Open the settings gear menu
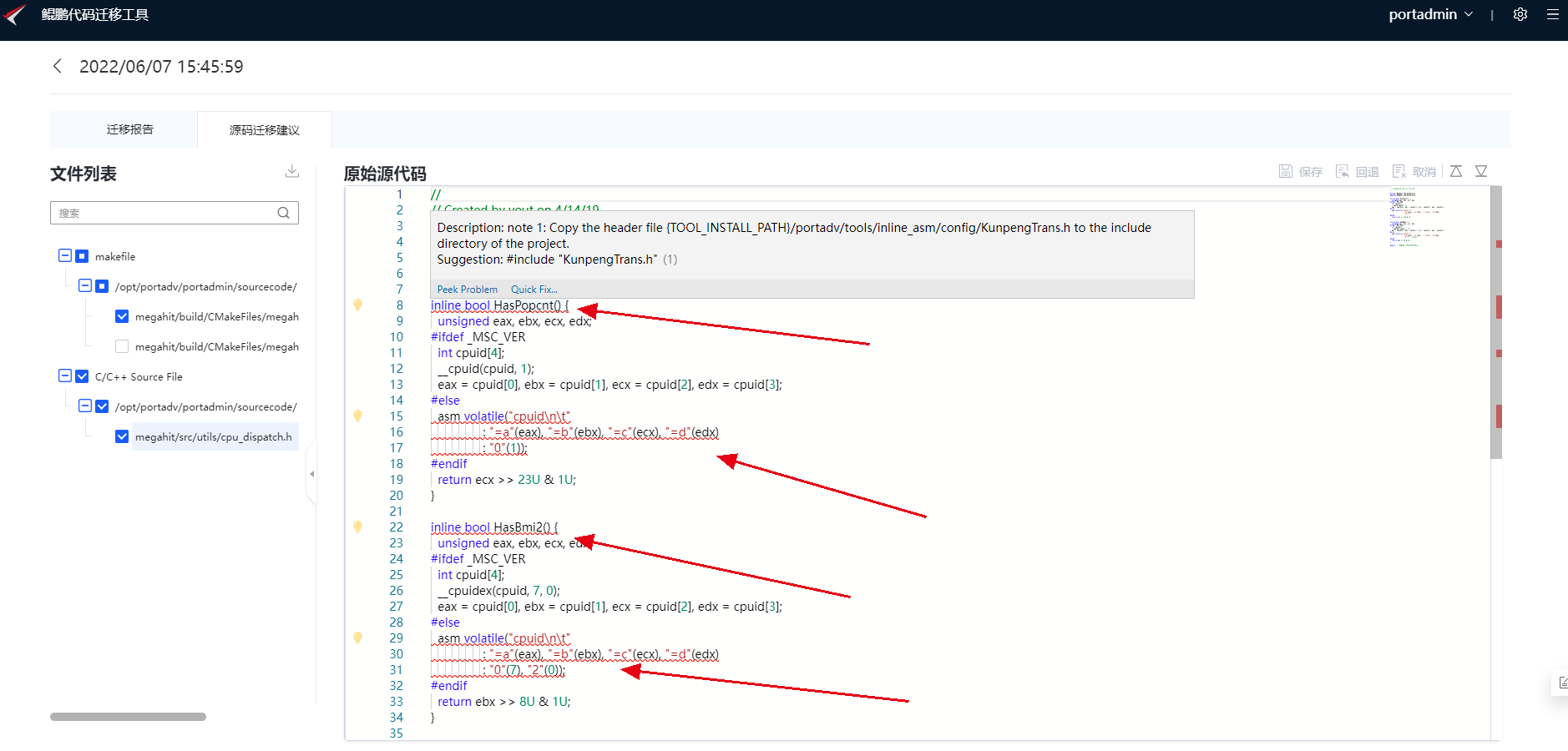Image resolution: width=1568 pixels, height=751 pixels. click(1520, 14)
